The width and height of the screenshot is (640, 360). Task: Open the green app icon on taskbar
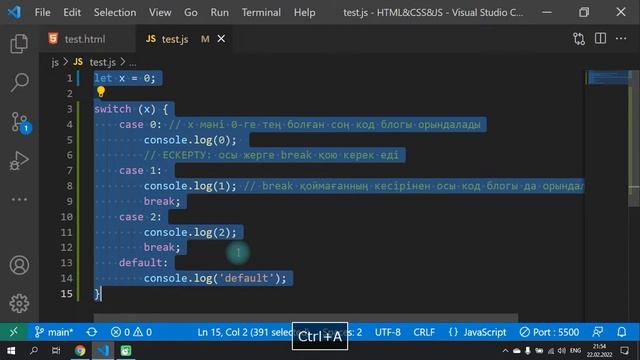(126, 351)
